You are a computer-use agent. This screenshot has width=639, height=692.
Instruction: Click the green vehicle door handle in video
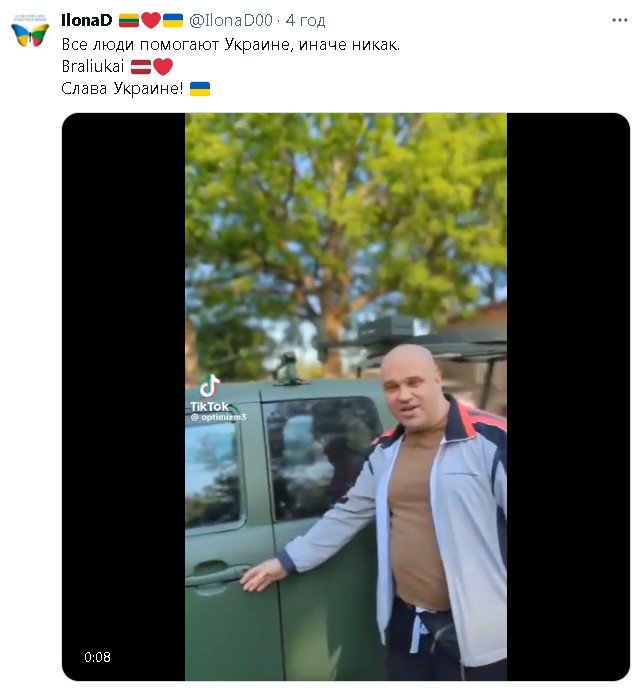click(x=216, y=575)
